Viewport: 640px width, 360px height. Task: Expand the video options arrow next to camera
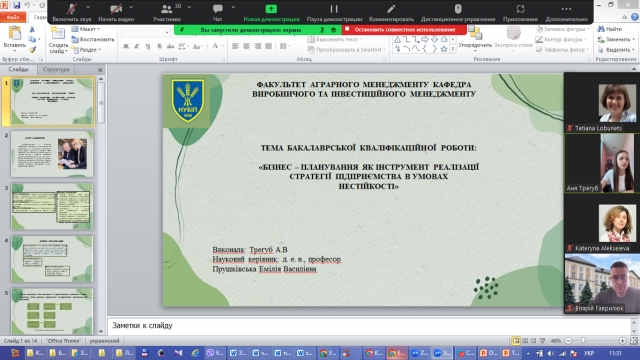coord(131,7)
